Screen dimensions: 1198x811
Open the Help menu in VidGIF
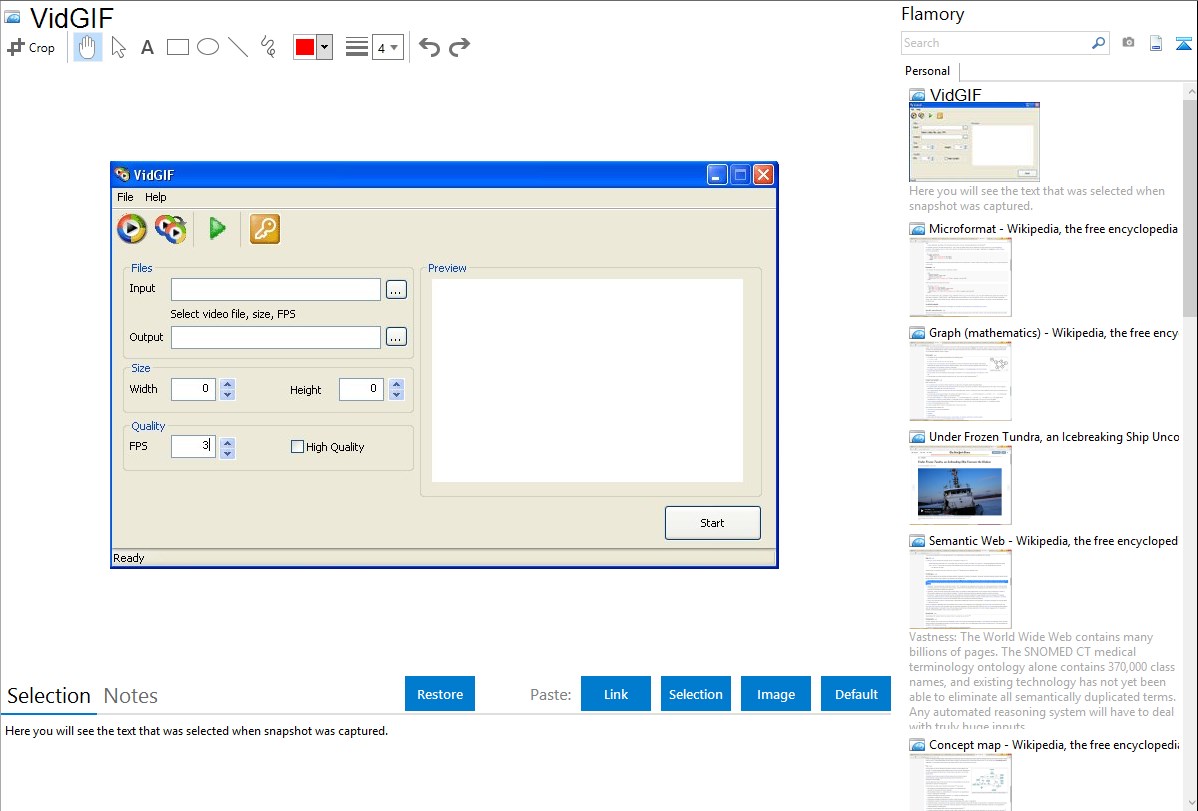(156, 197)
